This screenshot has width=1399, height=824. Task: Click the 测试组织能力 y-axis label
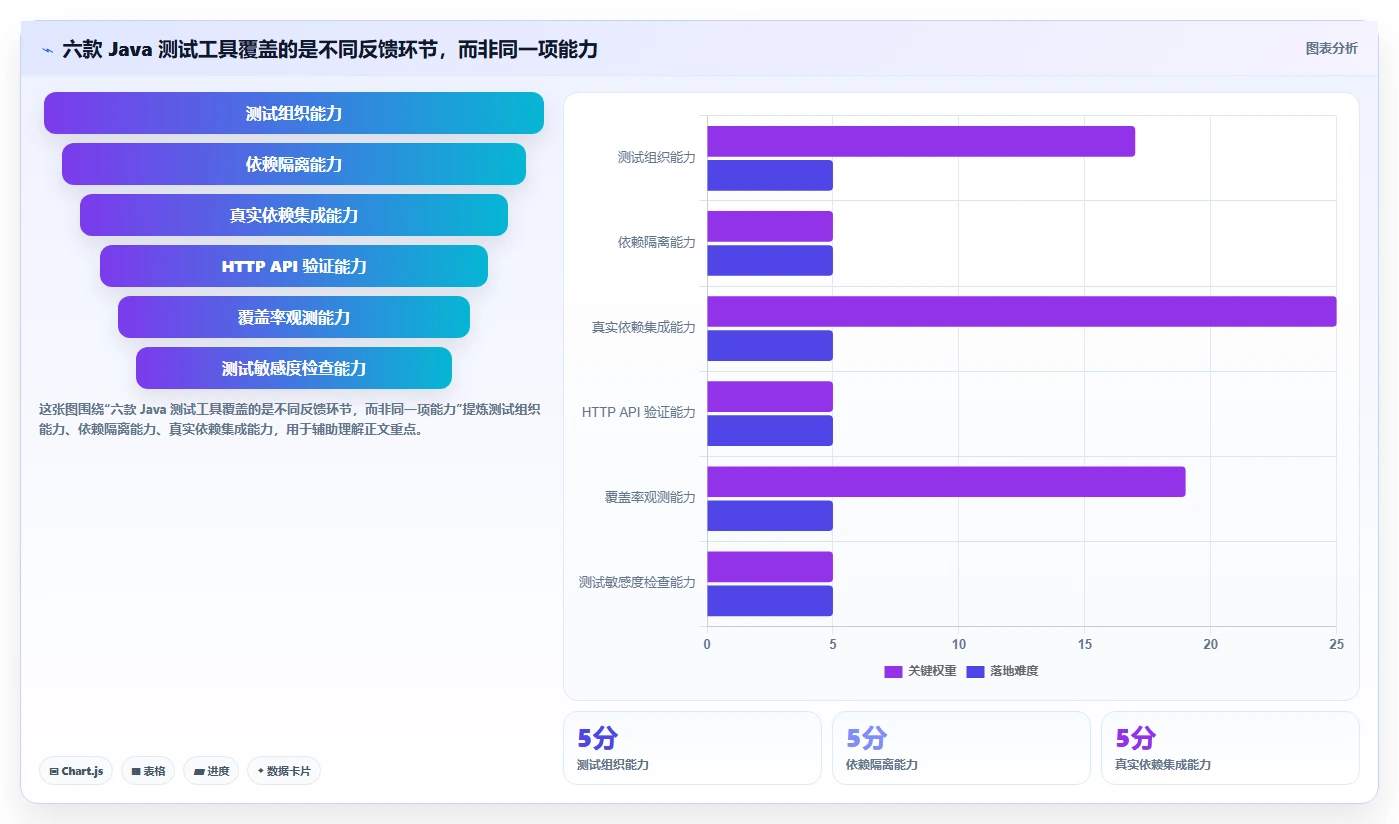[656, 158]
